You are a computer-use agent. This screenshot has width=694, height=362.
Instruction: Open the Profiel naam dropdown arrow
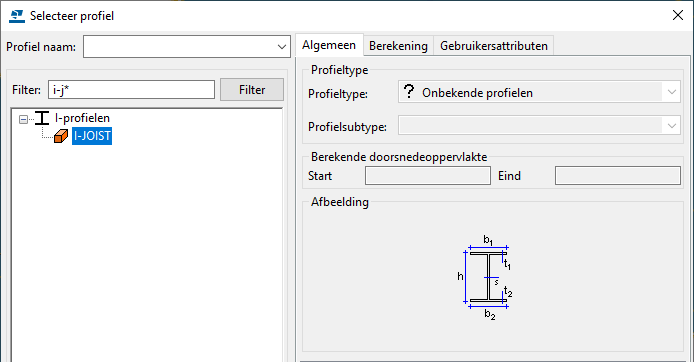(281, 47)
